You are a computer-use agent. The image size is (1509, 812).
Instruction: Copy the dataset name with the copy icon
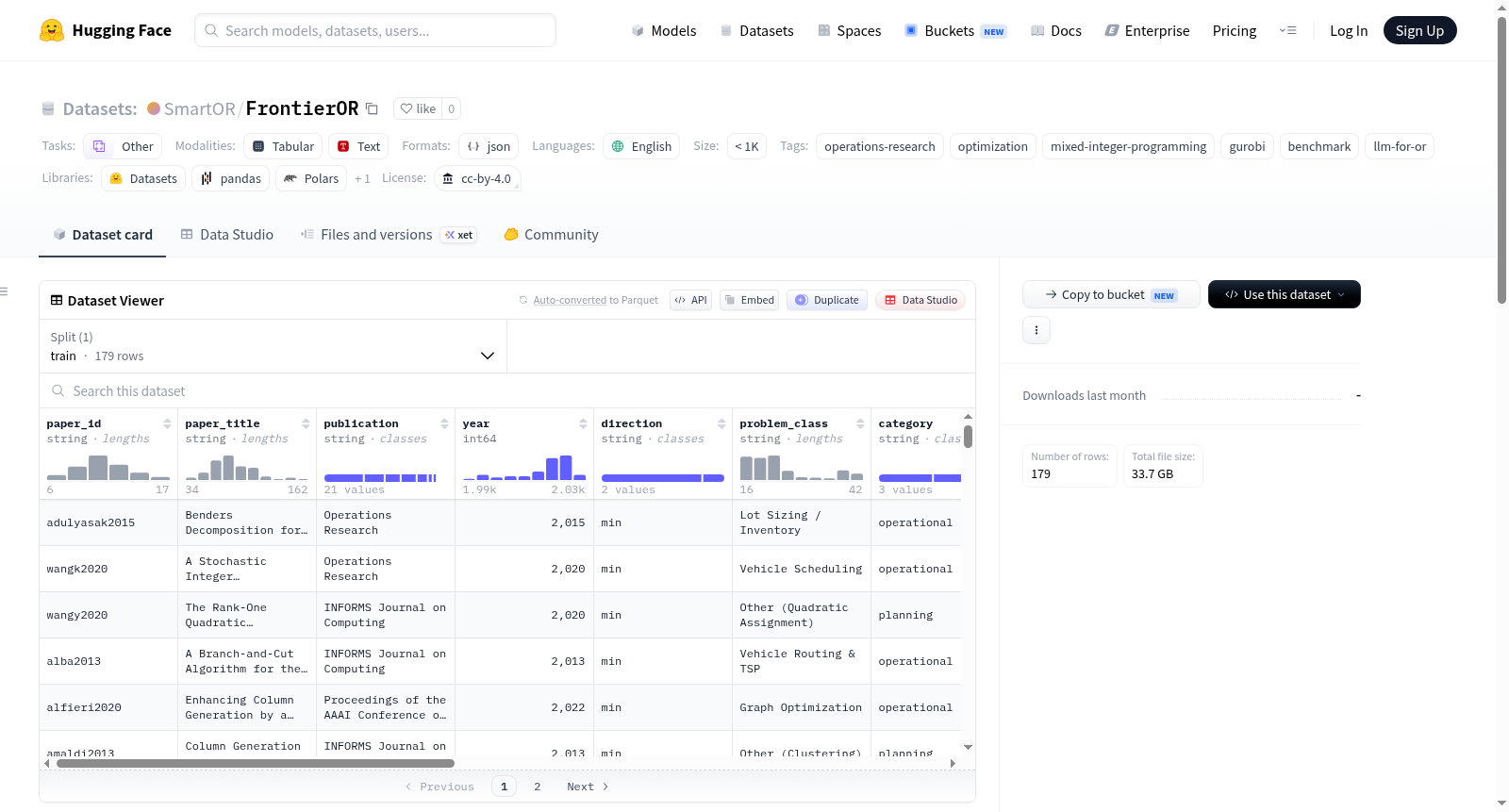click(372, 108)
